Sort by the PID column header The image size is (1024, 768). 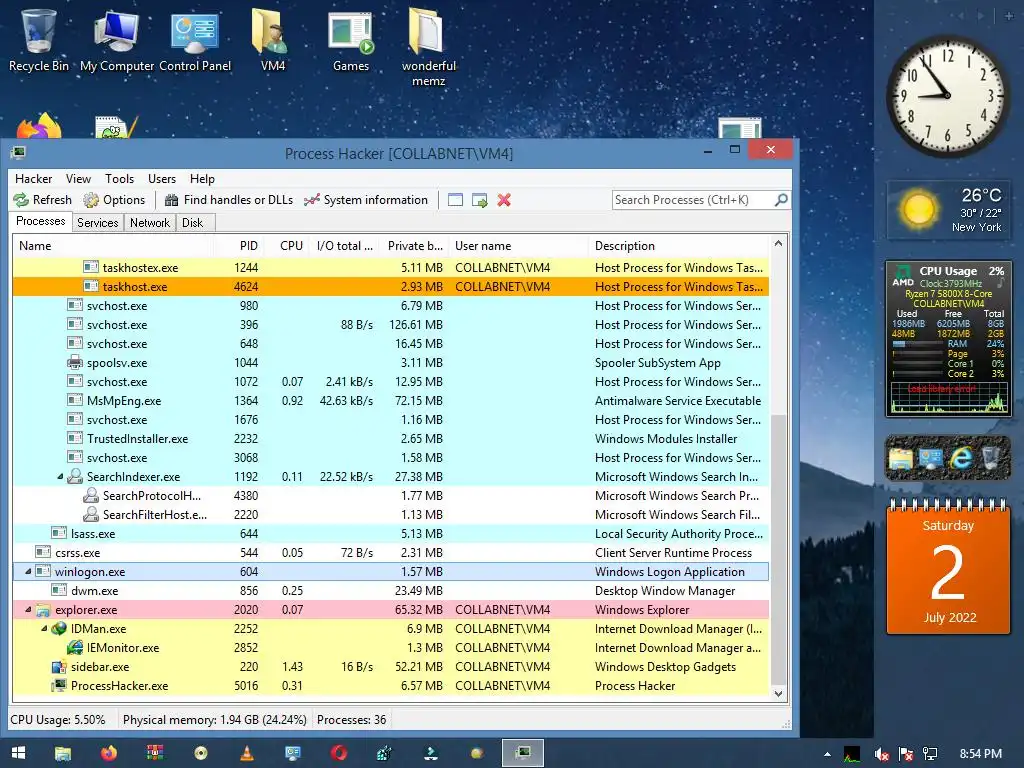[x=239, y=246]
